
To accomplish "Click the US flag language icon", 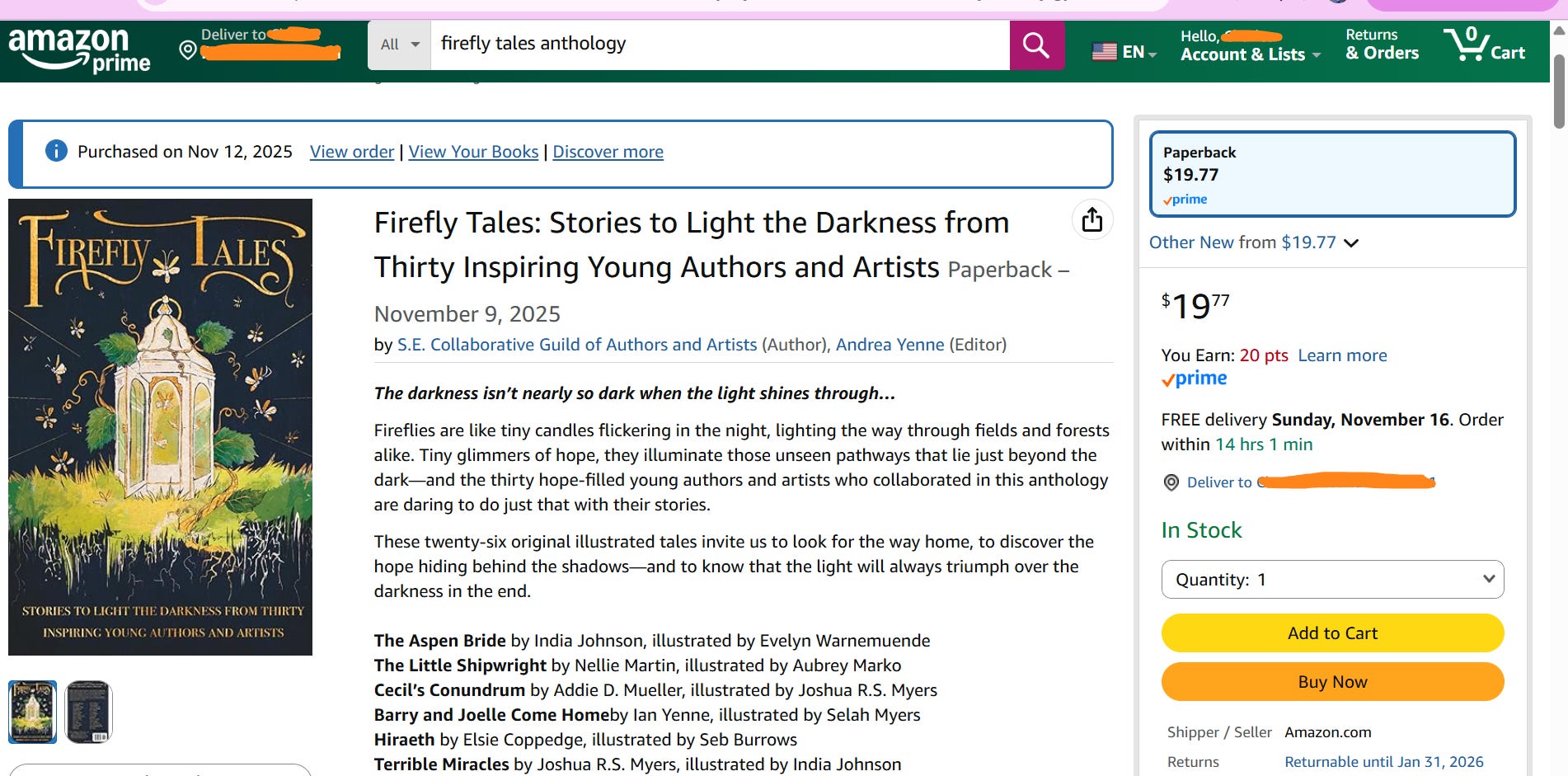I will tap(1104, 52).
